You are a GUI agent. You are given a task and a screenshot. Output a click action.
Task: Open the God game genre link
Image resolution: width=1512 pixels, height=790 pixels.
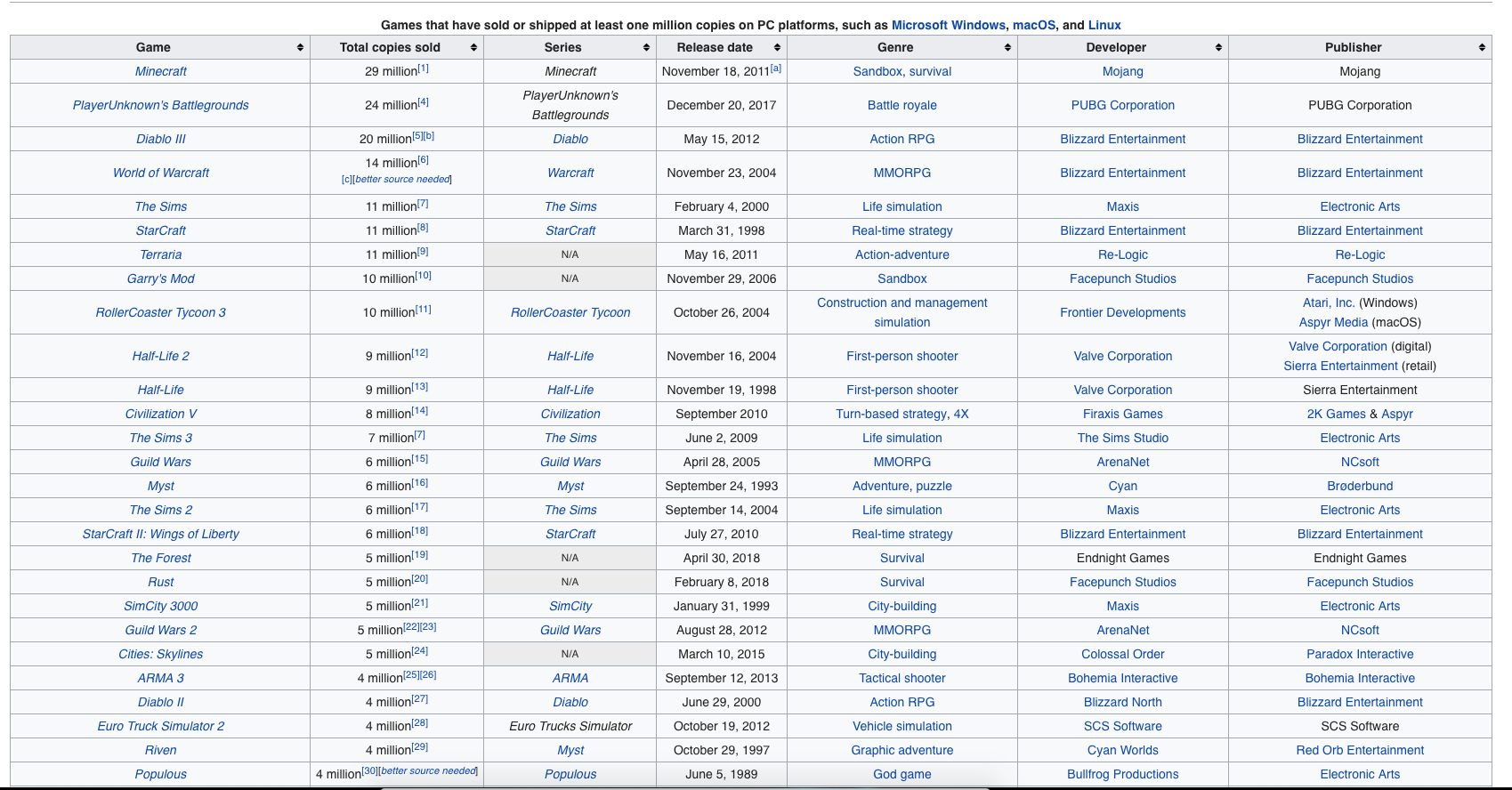(x=902, y=774)
